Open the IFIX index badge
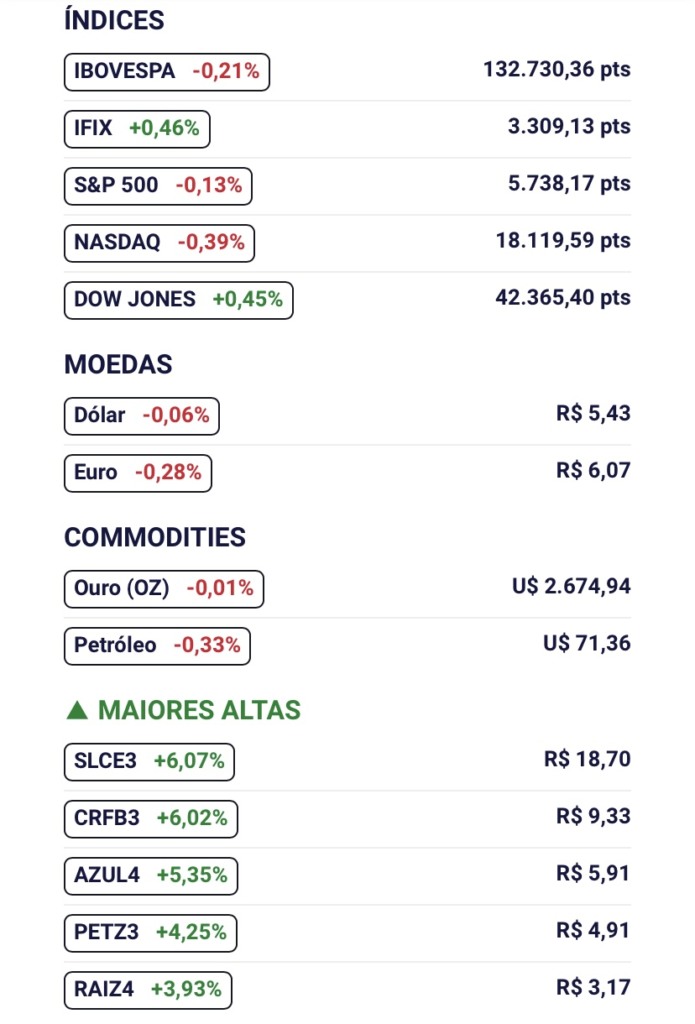The width and height of the screenshot is (695, 1024). [137, 128]
